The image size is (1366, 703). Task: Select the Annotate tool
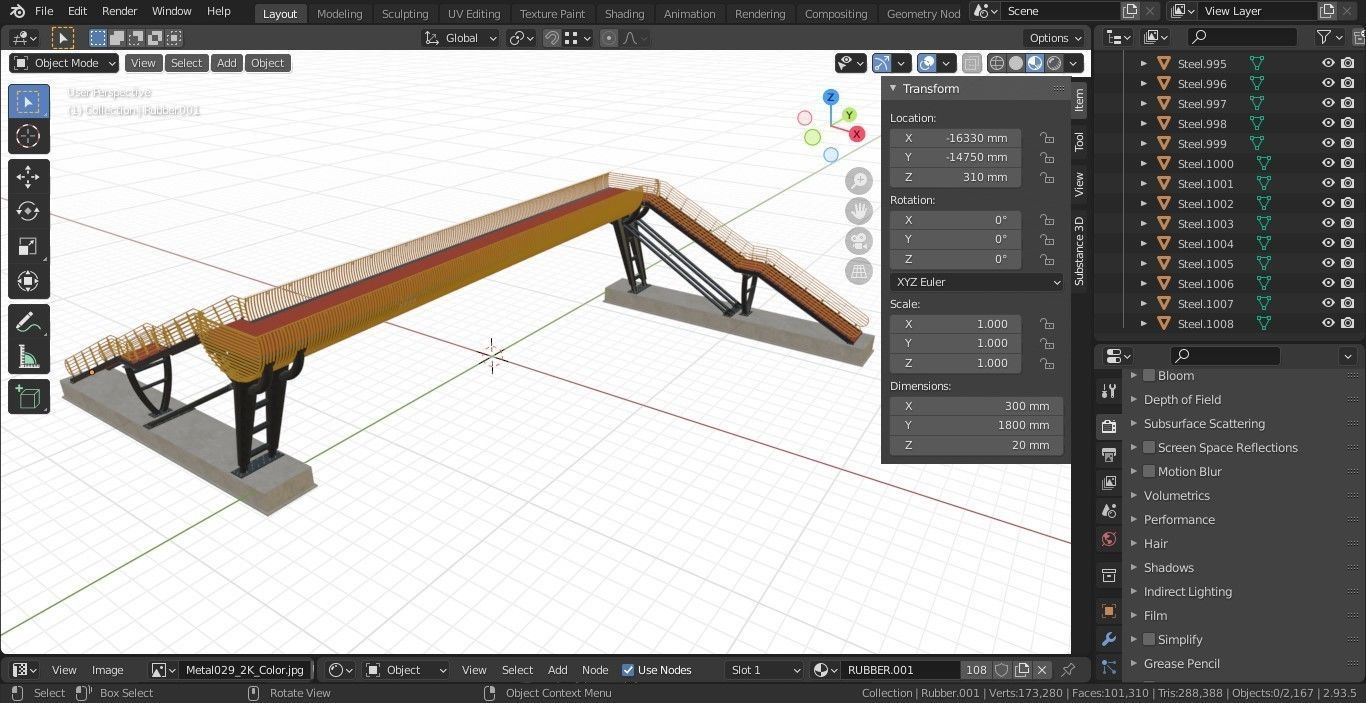pyautogui.click(x=28, y=322)
